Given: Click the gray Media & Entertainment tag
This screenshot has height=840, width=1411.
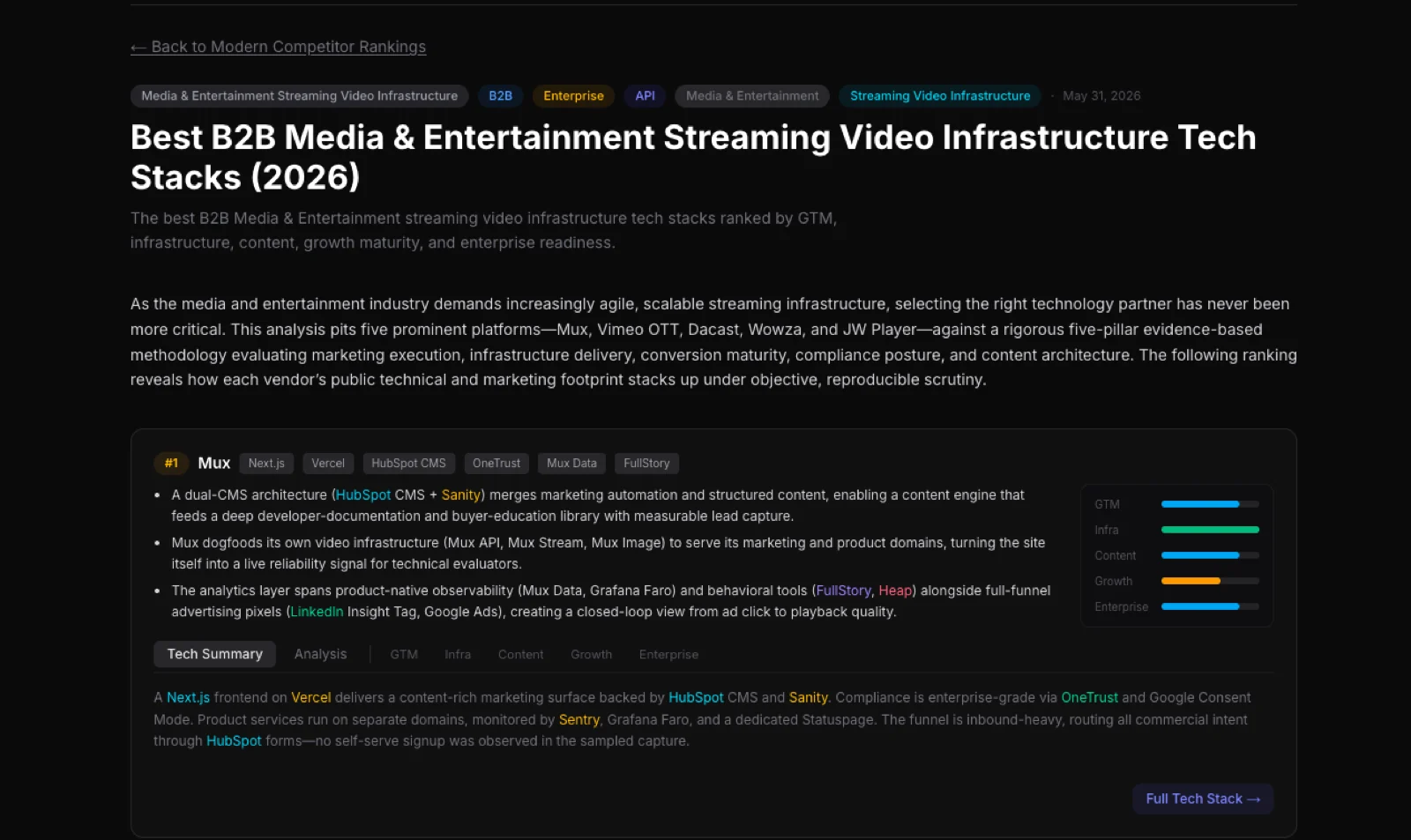Looking at the screenshot, I should click(x=752, y=96).
